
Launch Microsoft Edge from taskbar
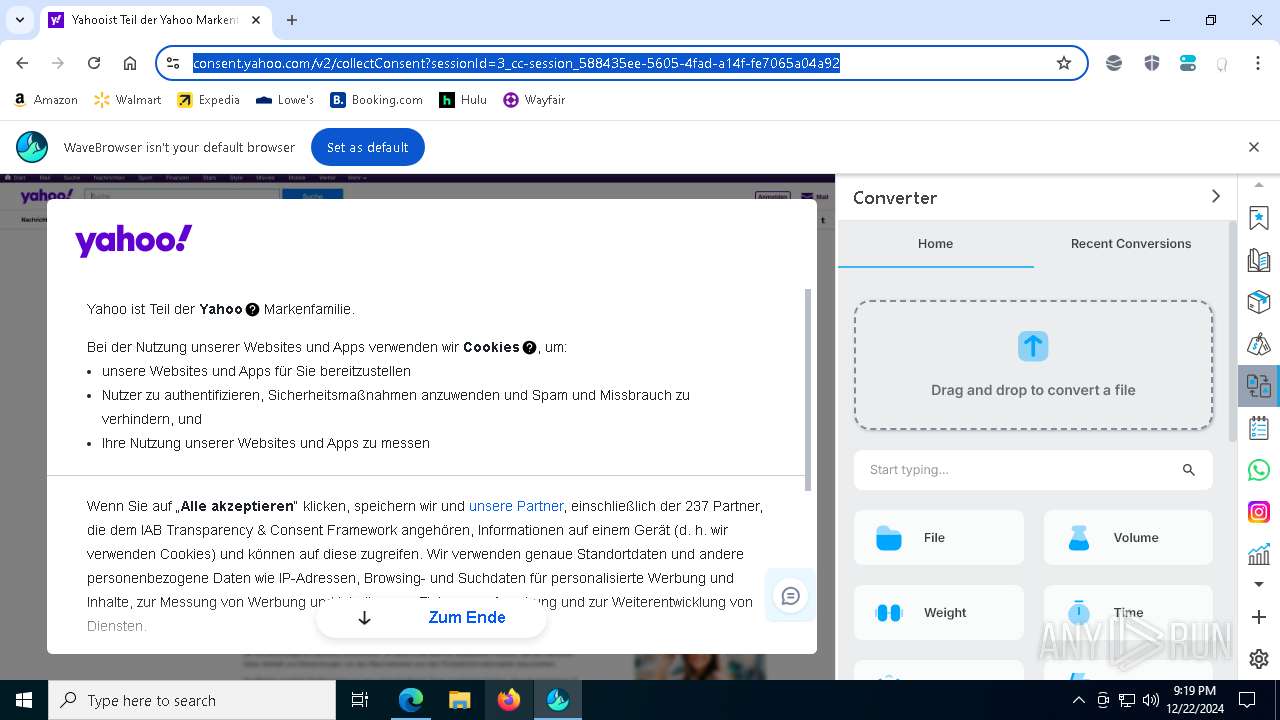pos(410,700)
